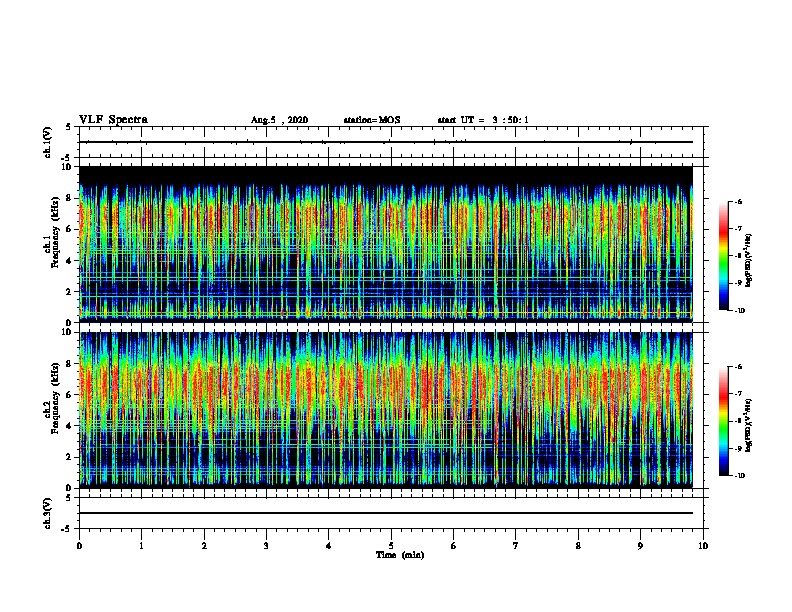Click the ch.2 spectrogram panel

click(386, 410)
